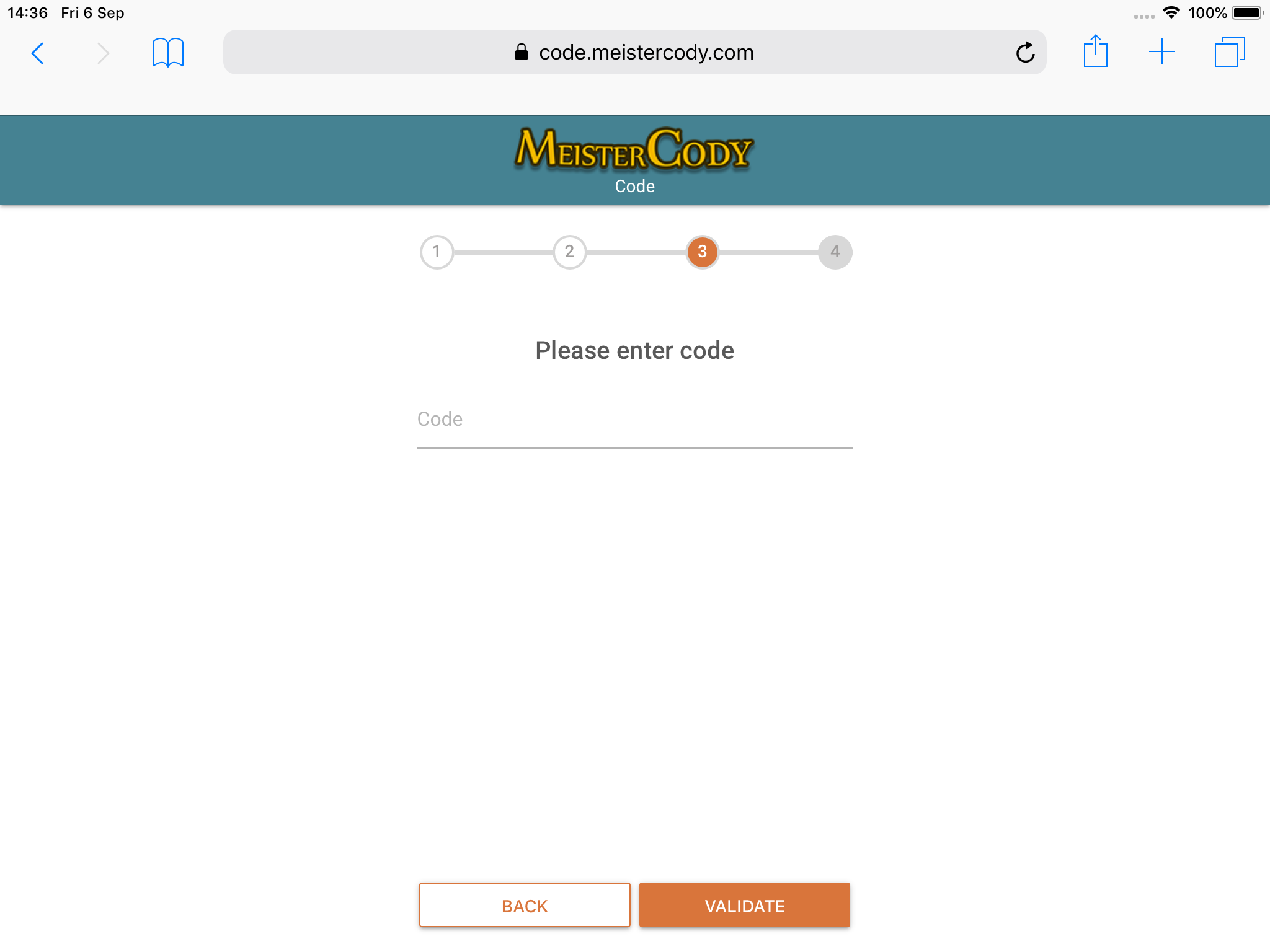Click the BACK button
The width and height of the screenshot is (1270, 952).
(525, 906)
